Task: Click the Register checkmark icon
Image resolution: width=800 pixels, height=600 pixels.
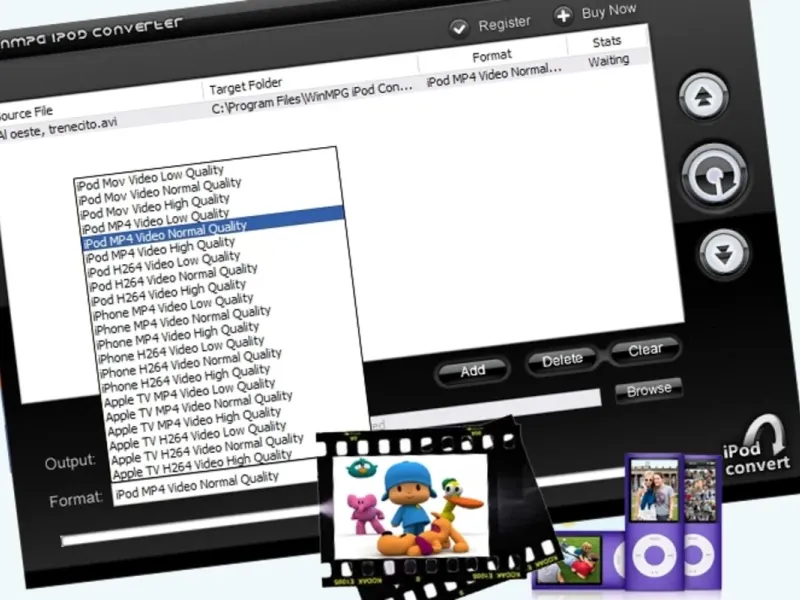Action: point(459,28)
